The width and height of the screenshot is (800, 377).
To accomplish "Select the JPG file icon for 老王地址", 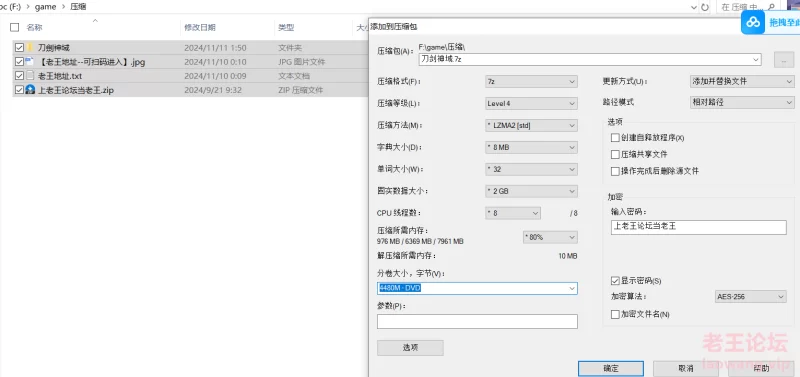I will (30, 62).
